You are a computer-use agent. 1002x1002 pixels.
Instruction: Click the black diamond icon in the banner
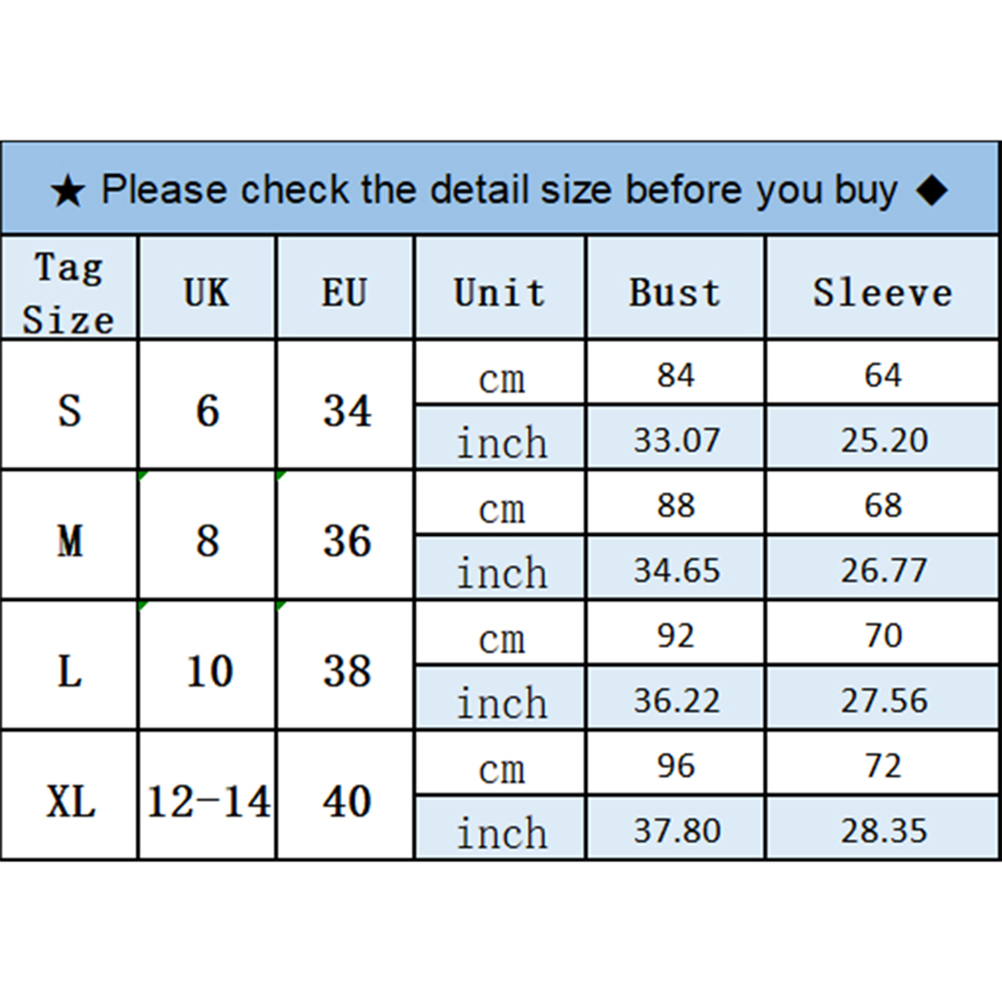click(x=931, y=190)
